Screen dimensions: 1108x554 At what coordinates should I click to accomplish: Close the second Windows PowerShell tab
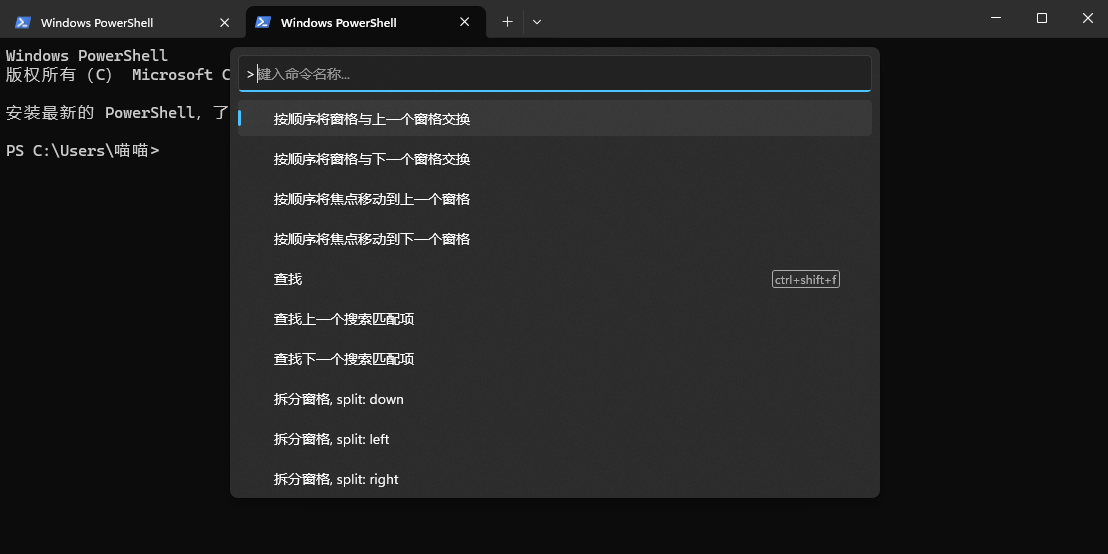click(x=464, y=23)
